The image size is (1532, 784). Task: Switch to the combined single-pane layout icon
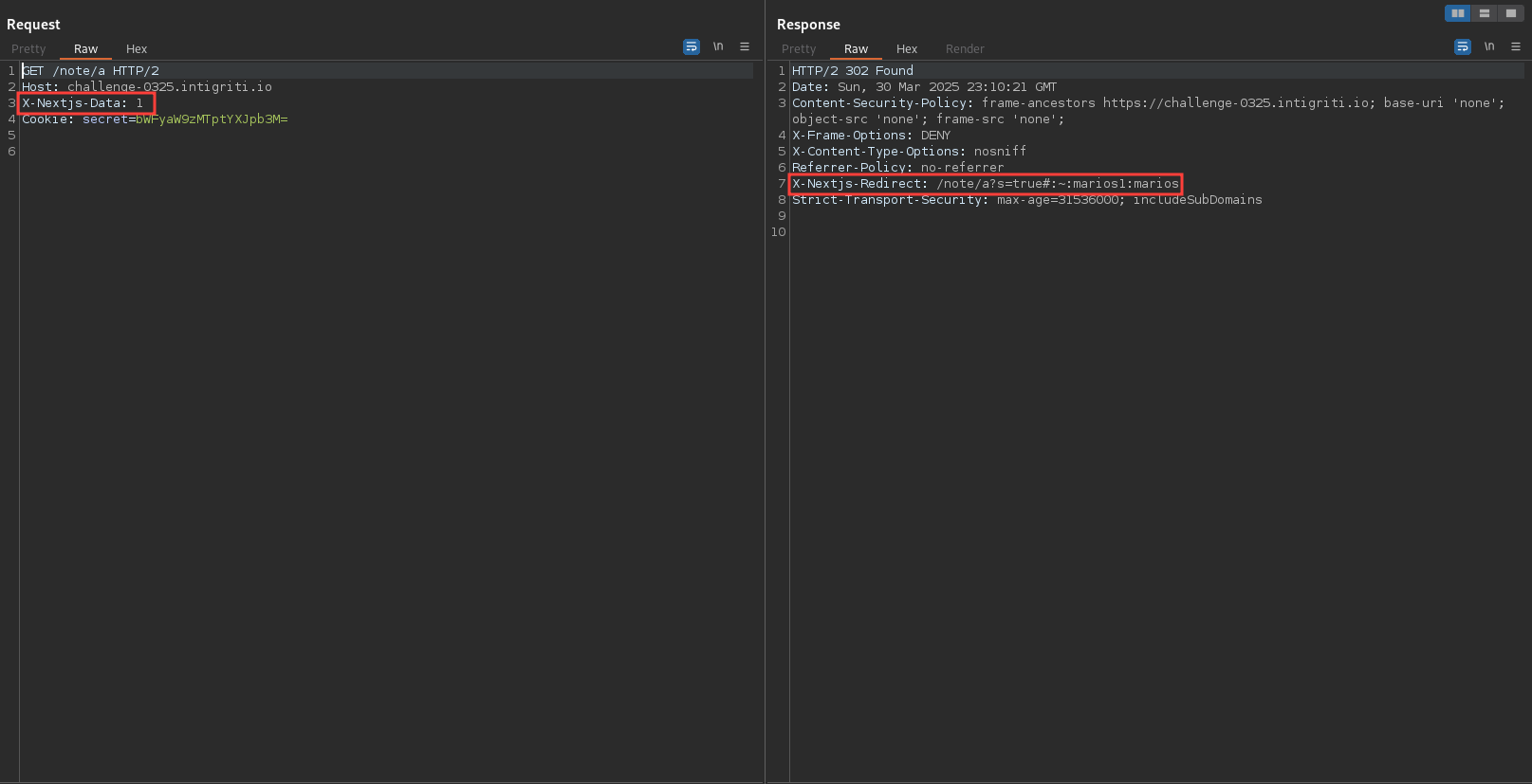(1511, 13)
